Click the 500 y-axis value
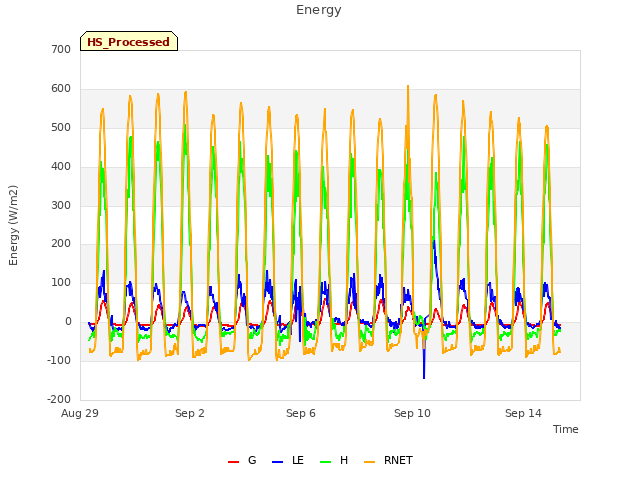 coord(61,128)
